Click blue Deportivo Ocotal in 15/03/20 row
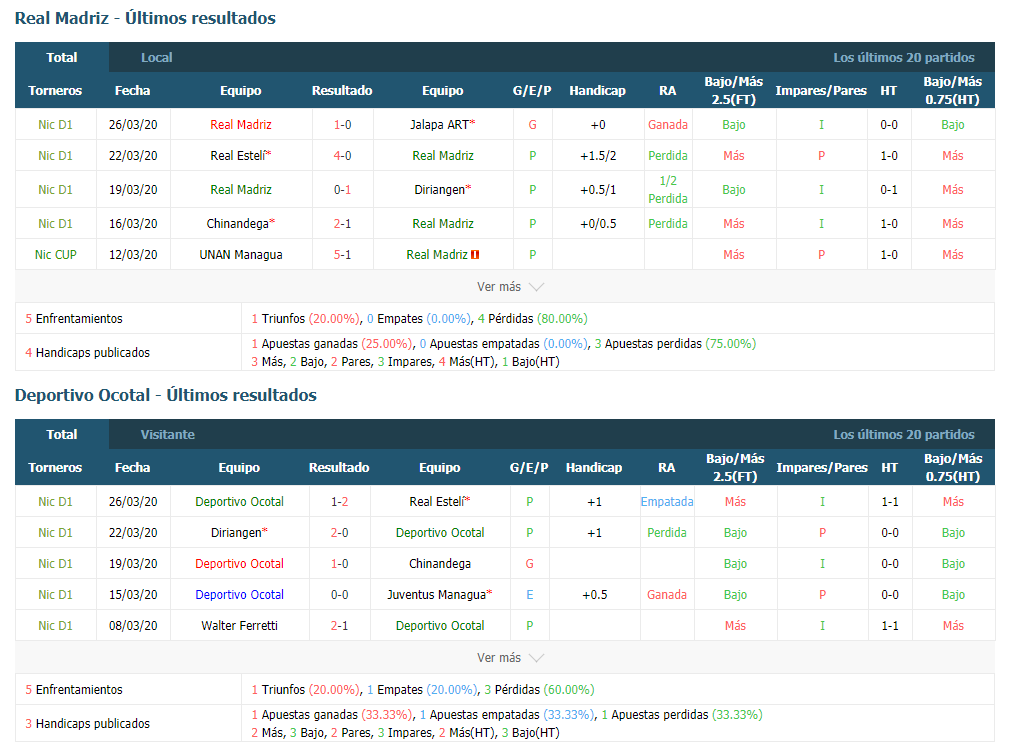The width and height of the screenshot is (1009, 746). pyautogui.click(x=239, y=595)
